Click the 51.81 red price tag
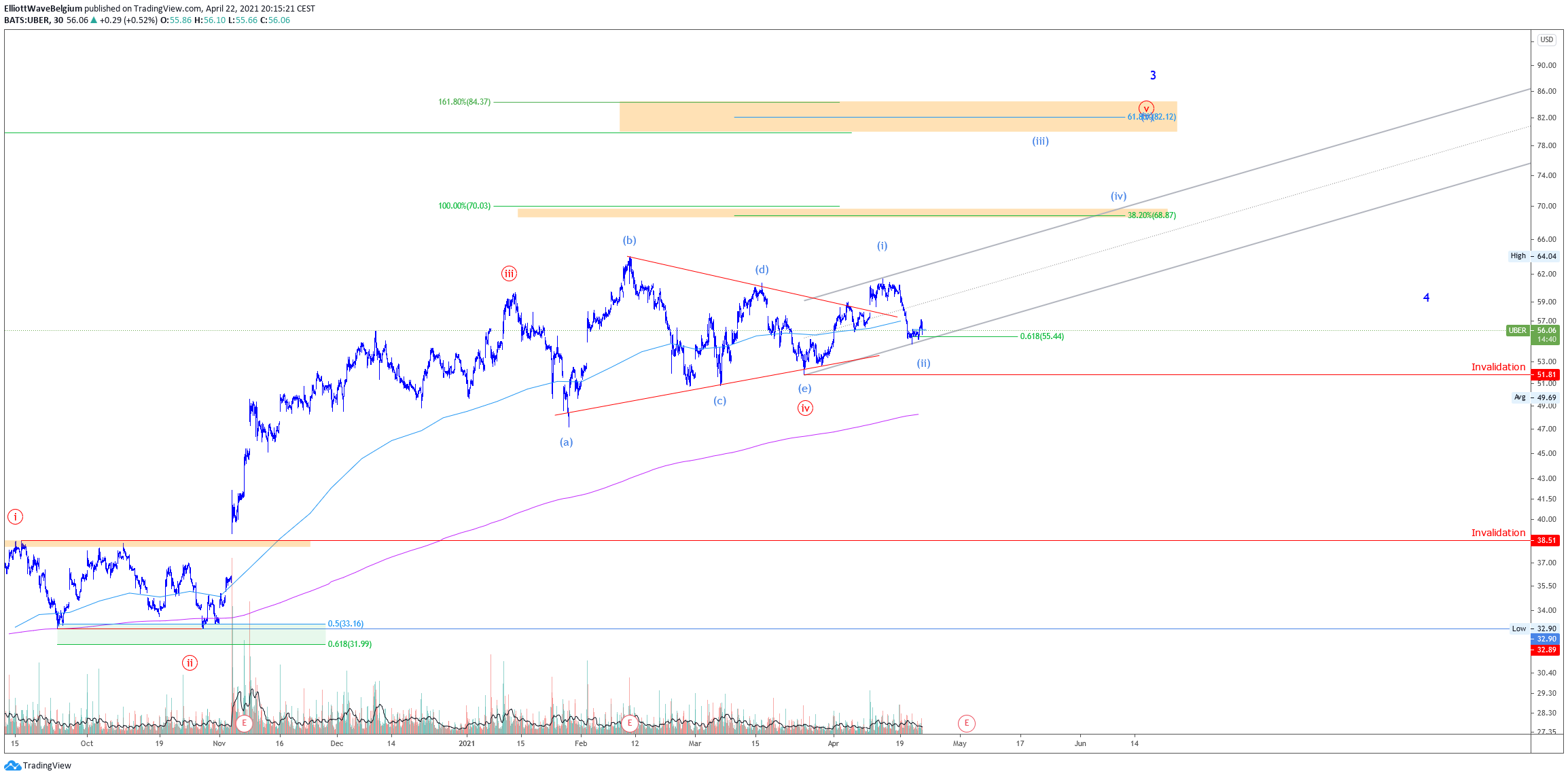The width and height of the screenshot is (1568, 778). click(1546, 374)
